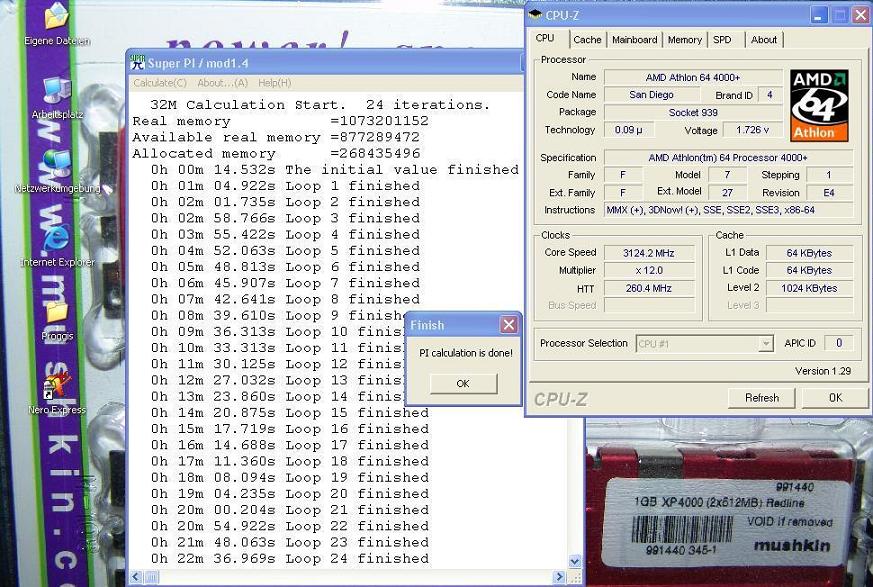Viewport: 873px width, 587px height.
Task: Click the '32M Calculation Start' line
Action: [x=320, y=105]
